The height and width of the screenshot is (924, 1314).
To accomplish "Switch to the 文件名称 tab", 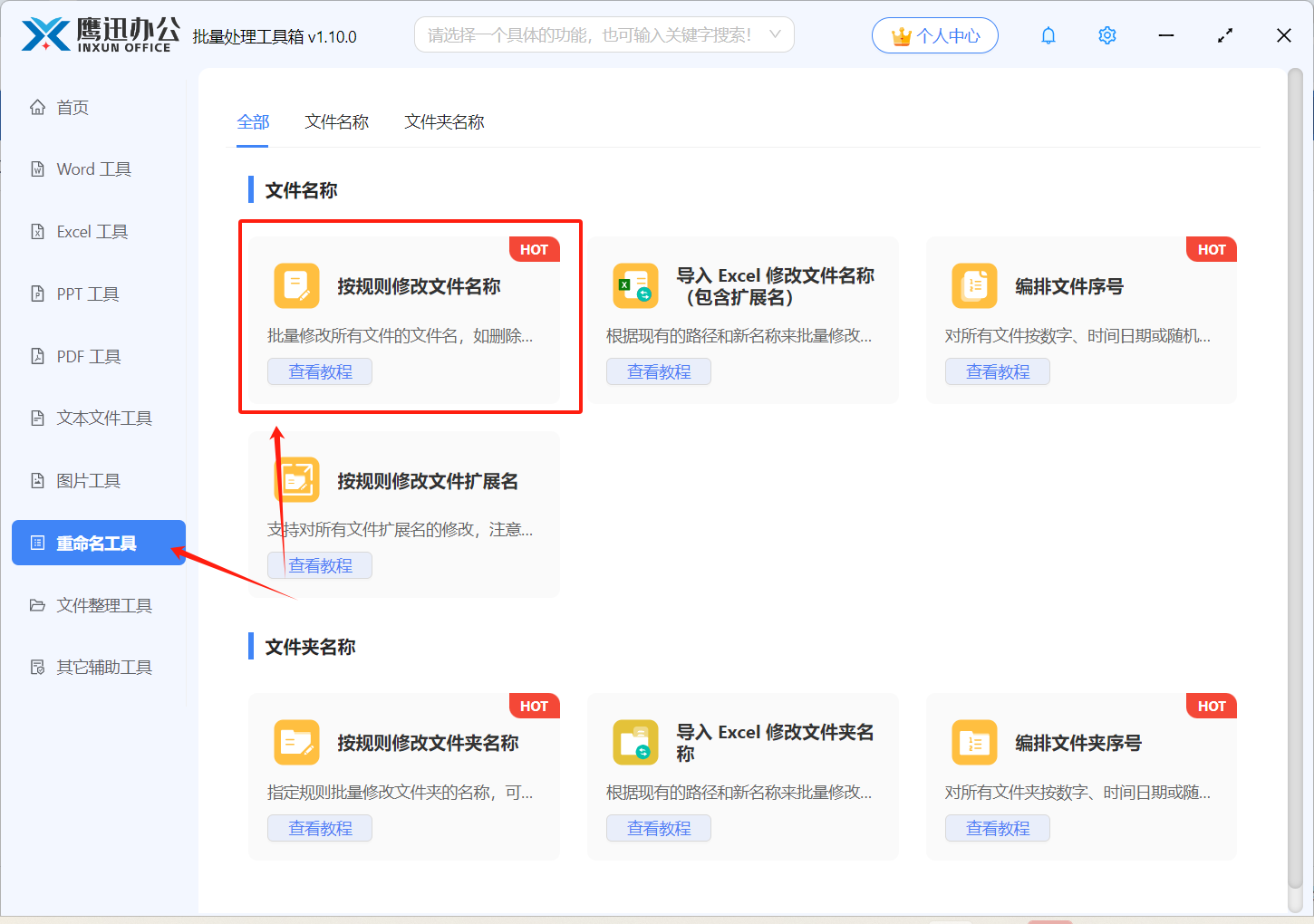I will click(x=336, y=121).
